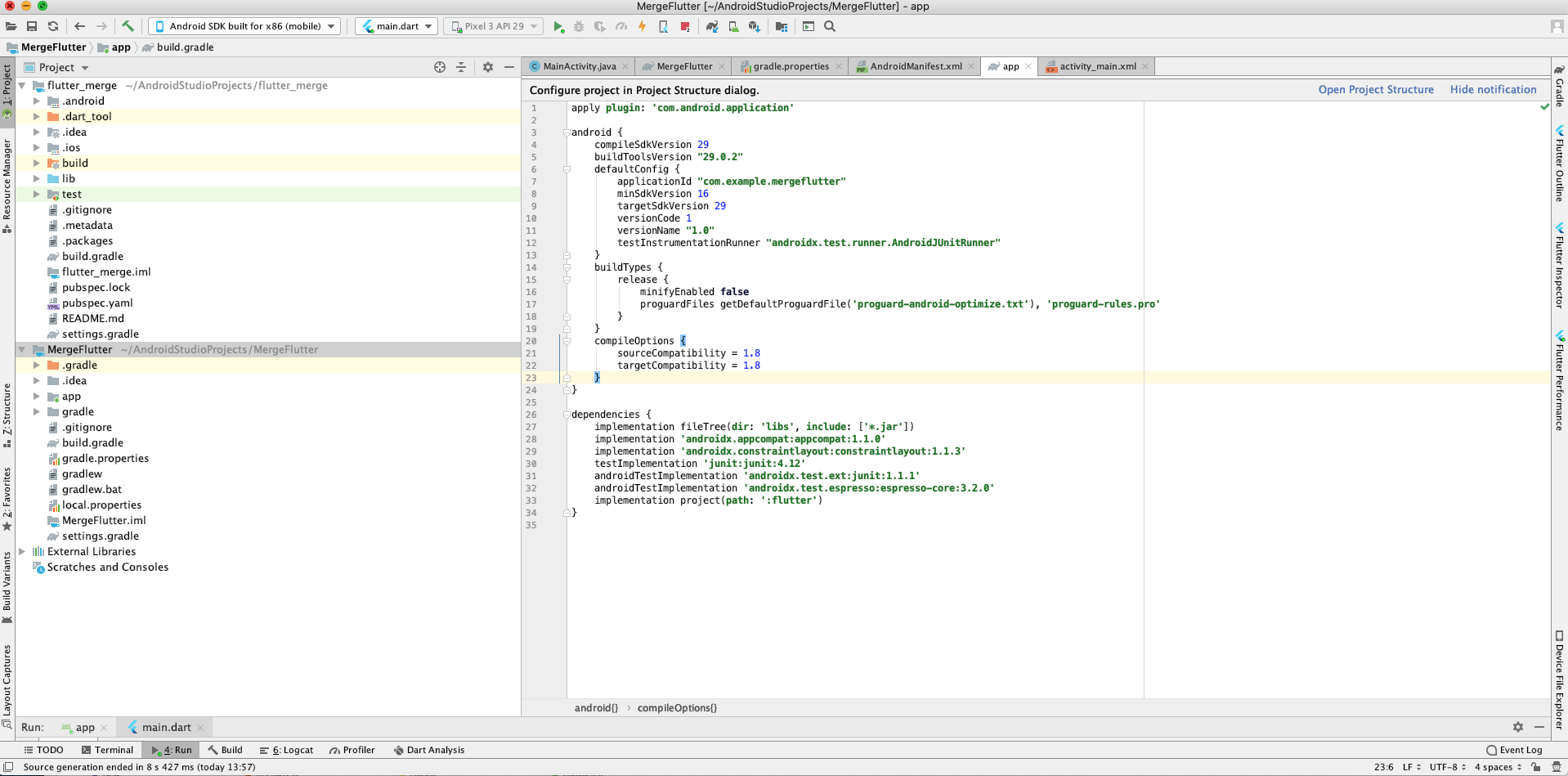Viewport: 1568px width, 776px height.
Task: Fold the dependencies block gutter marker
Action: click(567, 415)
